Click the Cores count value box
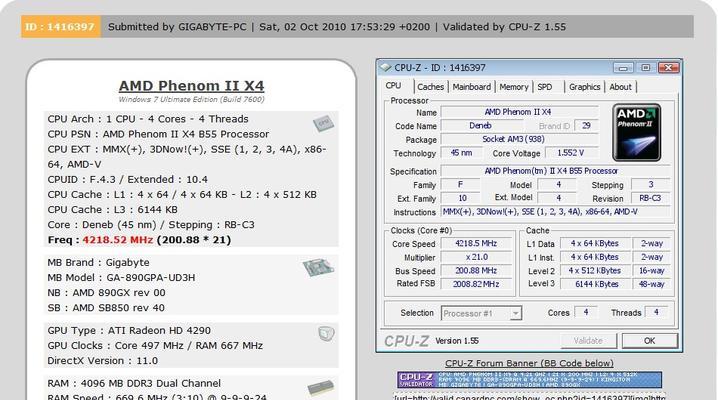 tap(586, 312)
